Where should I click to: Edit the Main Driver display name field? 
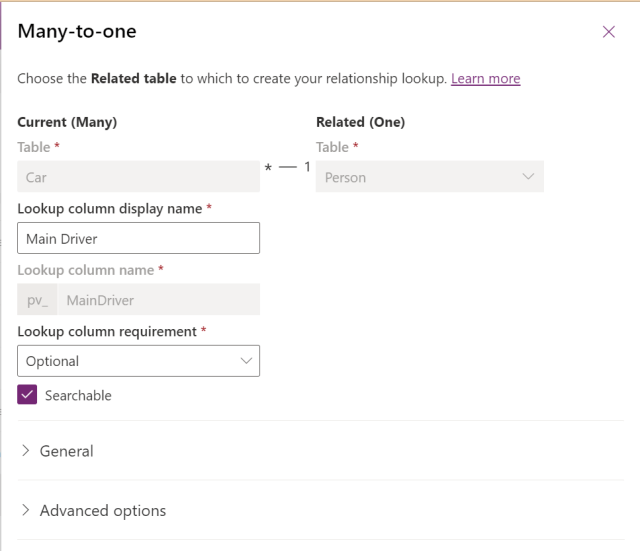click(138, 238)
